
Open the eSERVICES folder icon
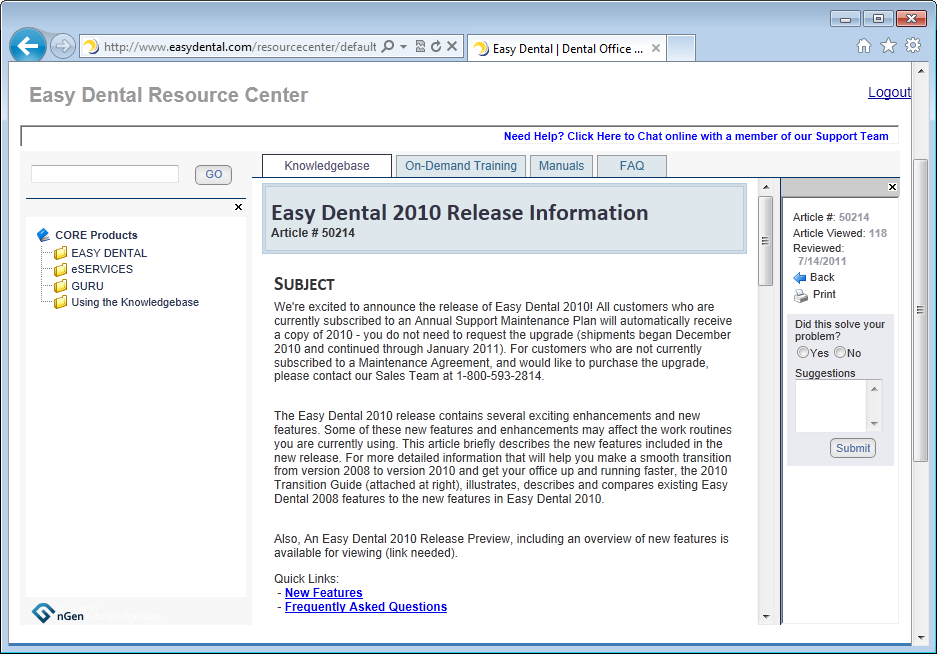[x=60, y=270]
